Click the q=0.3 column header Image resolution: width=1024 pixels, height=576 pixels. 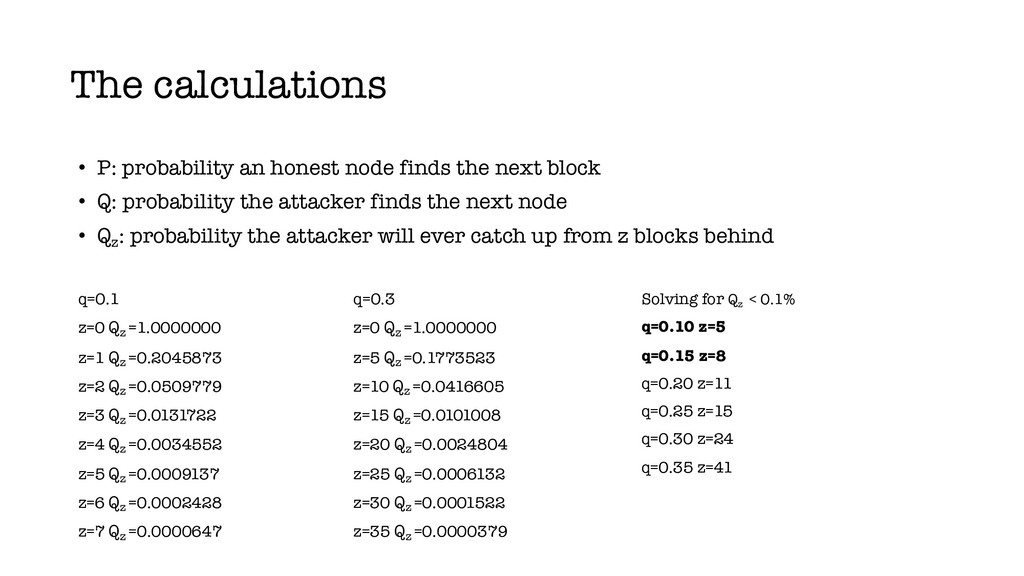[374, 300]
